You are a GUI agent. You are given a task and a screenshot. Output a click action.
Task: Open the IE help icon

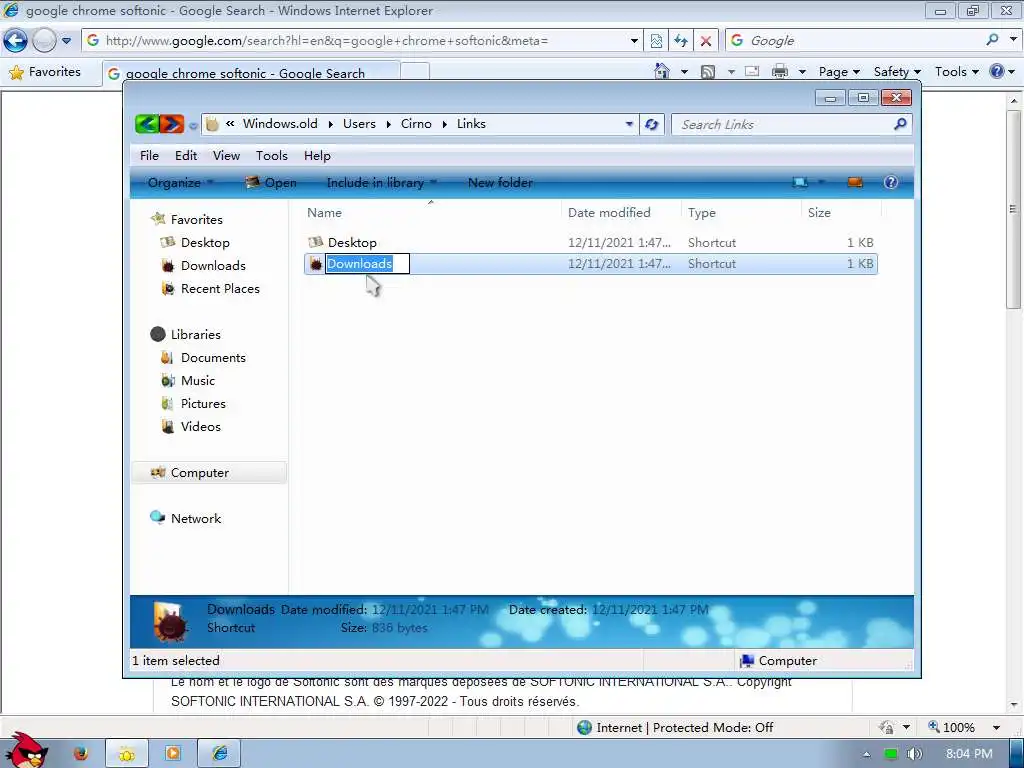(x=997, y=71)
